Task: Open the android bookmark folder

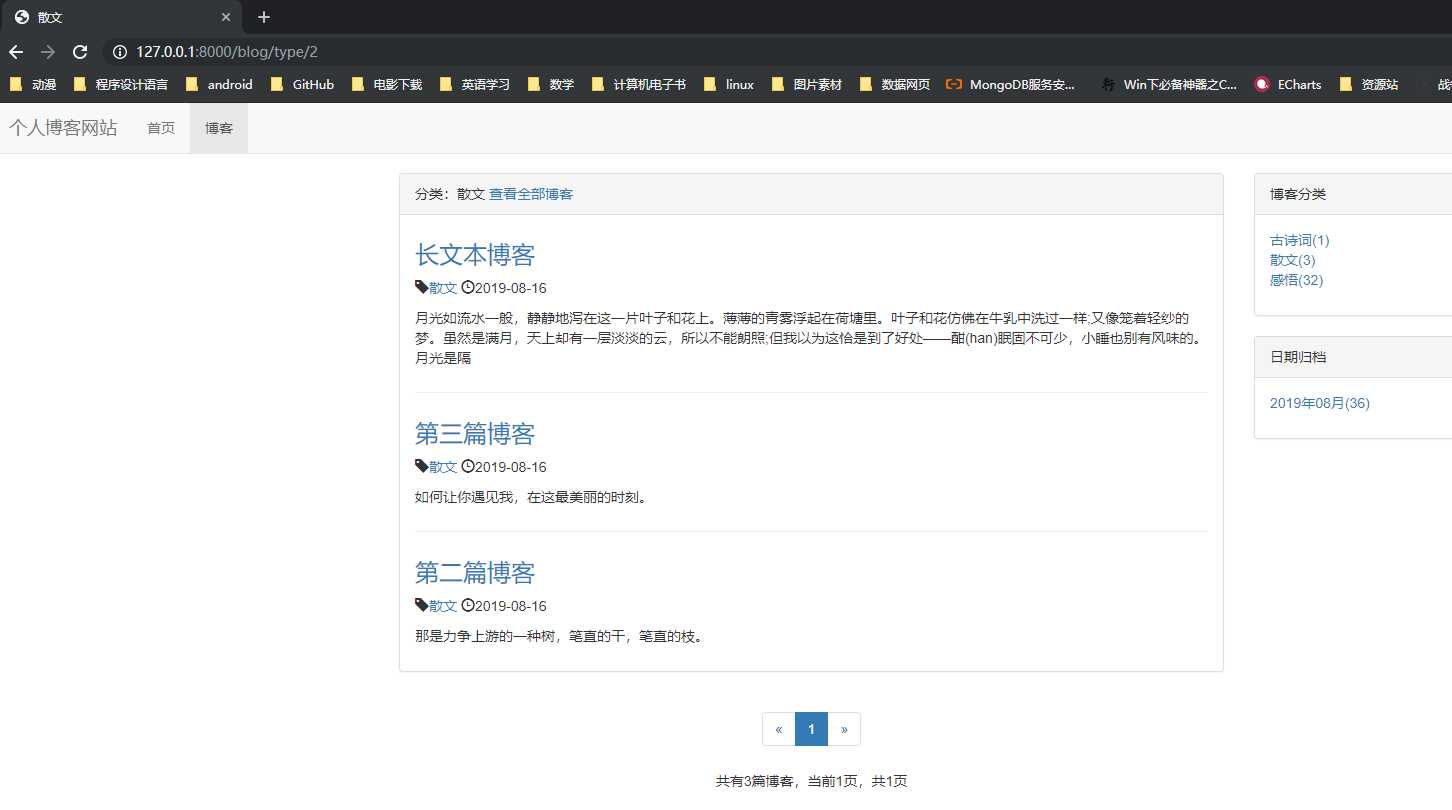Action: (219, 85)
